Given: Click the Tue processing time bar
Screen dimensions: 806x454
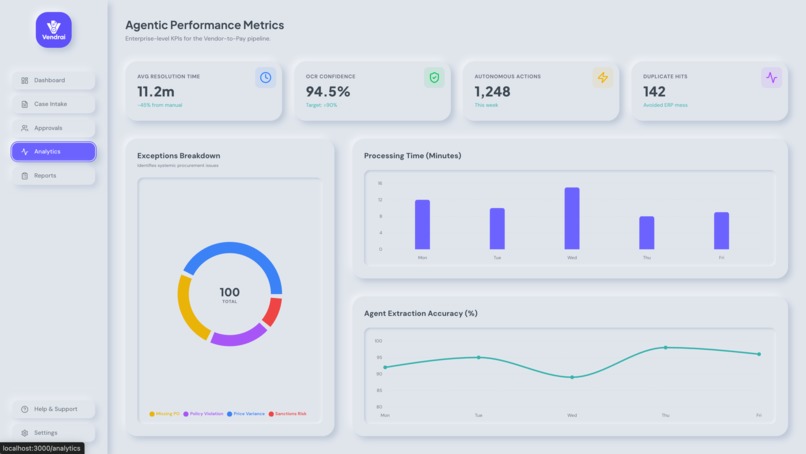Looking at the screenshot, I should click(497, 229).
